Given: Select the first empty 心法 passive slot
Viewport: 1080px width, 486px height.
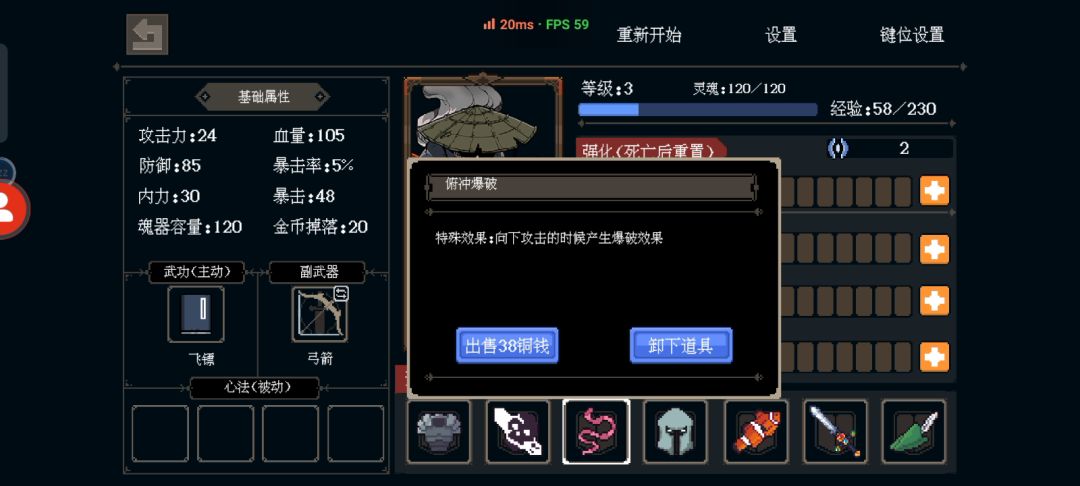Looking at the screenshot, I should click(x=160, y=434).
